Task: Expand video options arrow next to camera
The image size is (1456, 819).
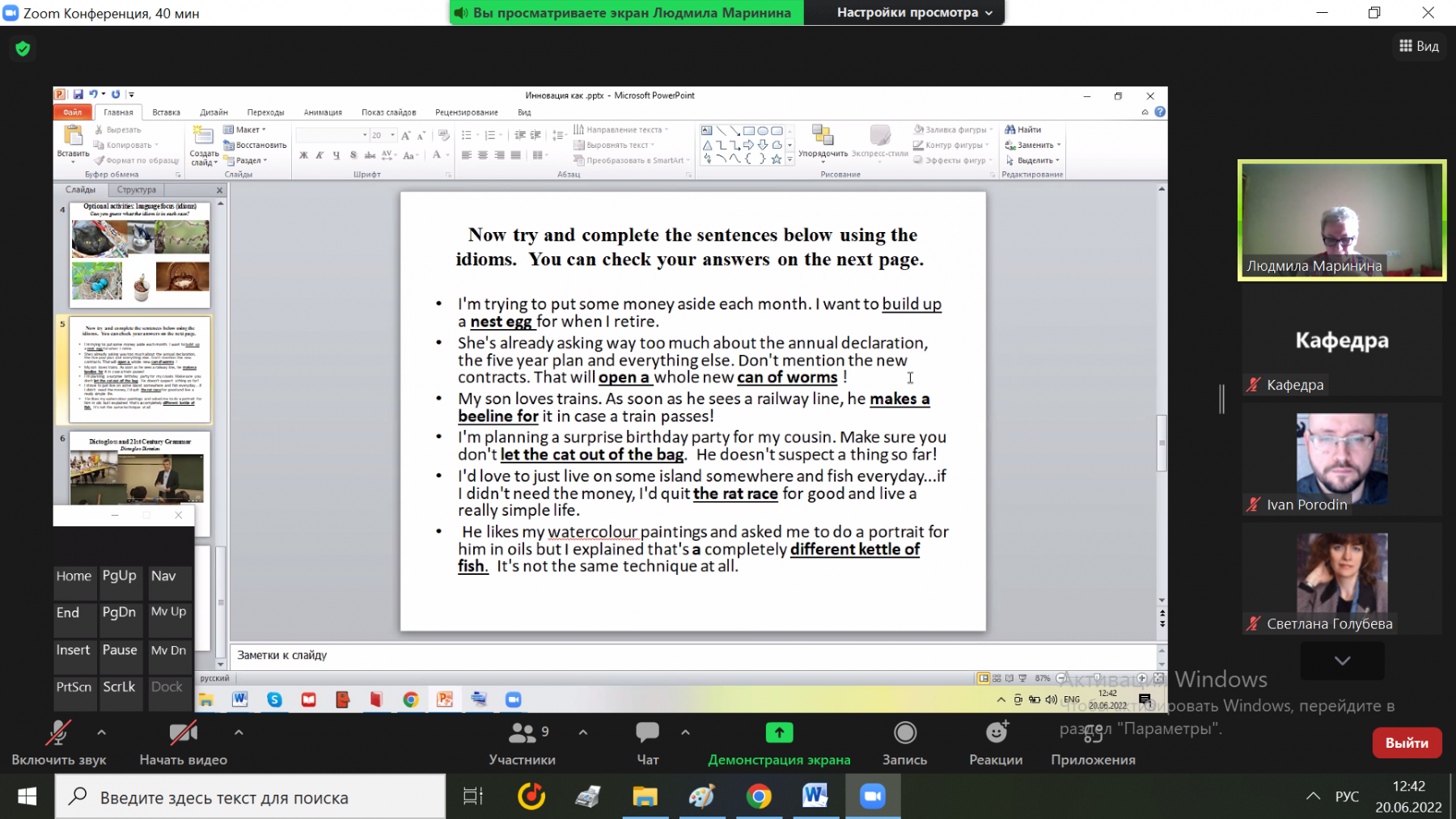Action: (x=239, y=732)
